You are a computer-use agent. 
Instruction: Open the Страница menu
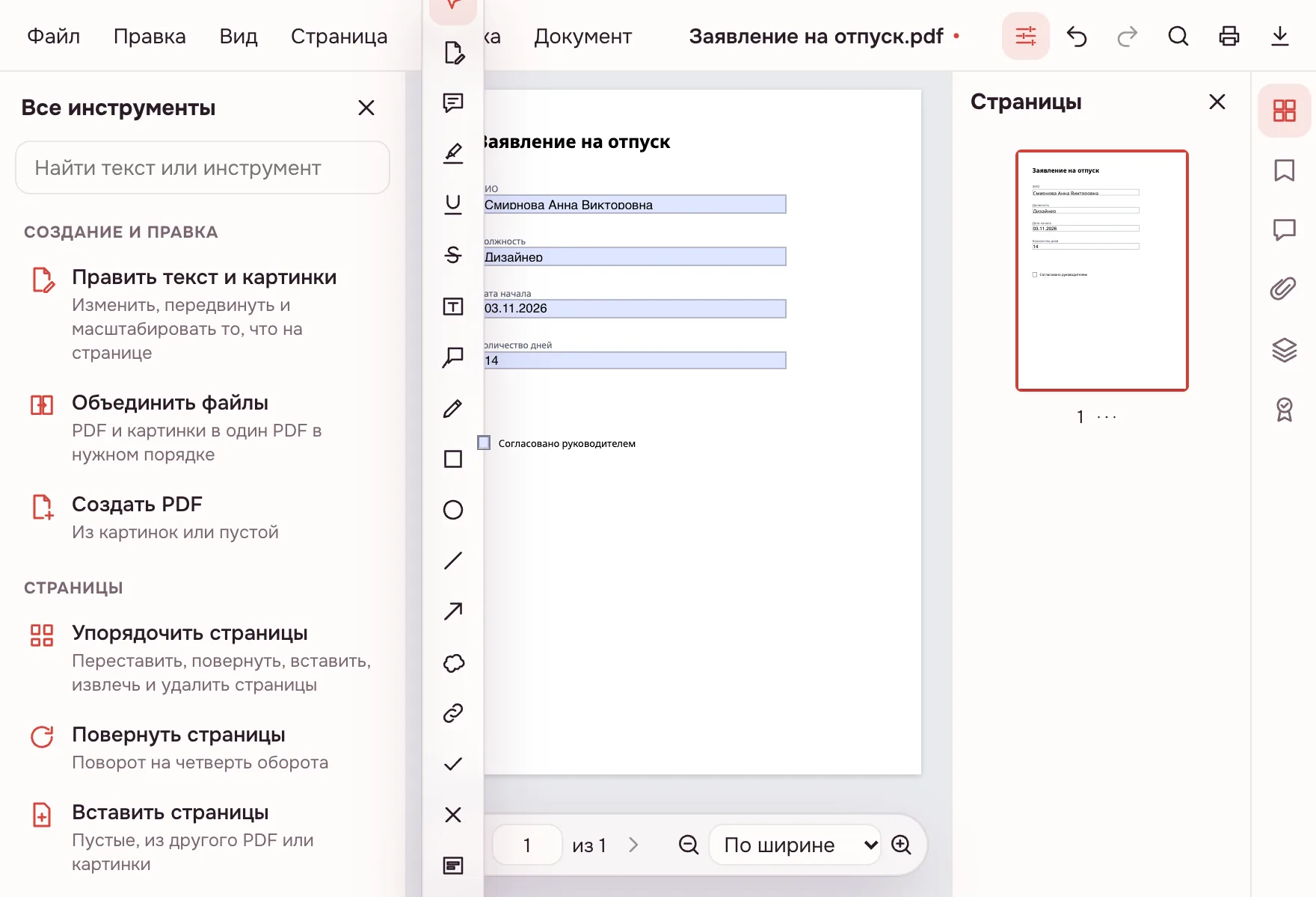coord(339,36)
